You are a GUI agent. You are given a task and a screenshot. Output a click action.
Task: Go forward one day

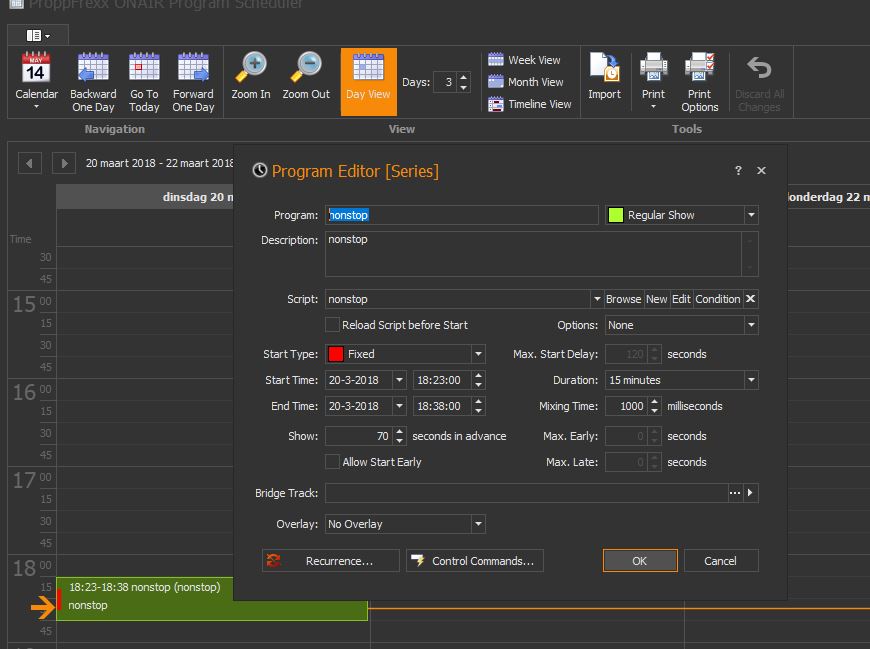pyautogui.click(x=193, y=82)
